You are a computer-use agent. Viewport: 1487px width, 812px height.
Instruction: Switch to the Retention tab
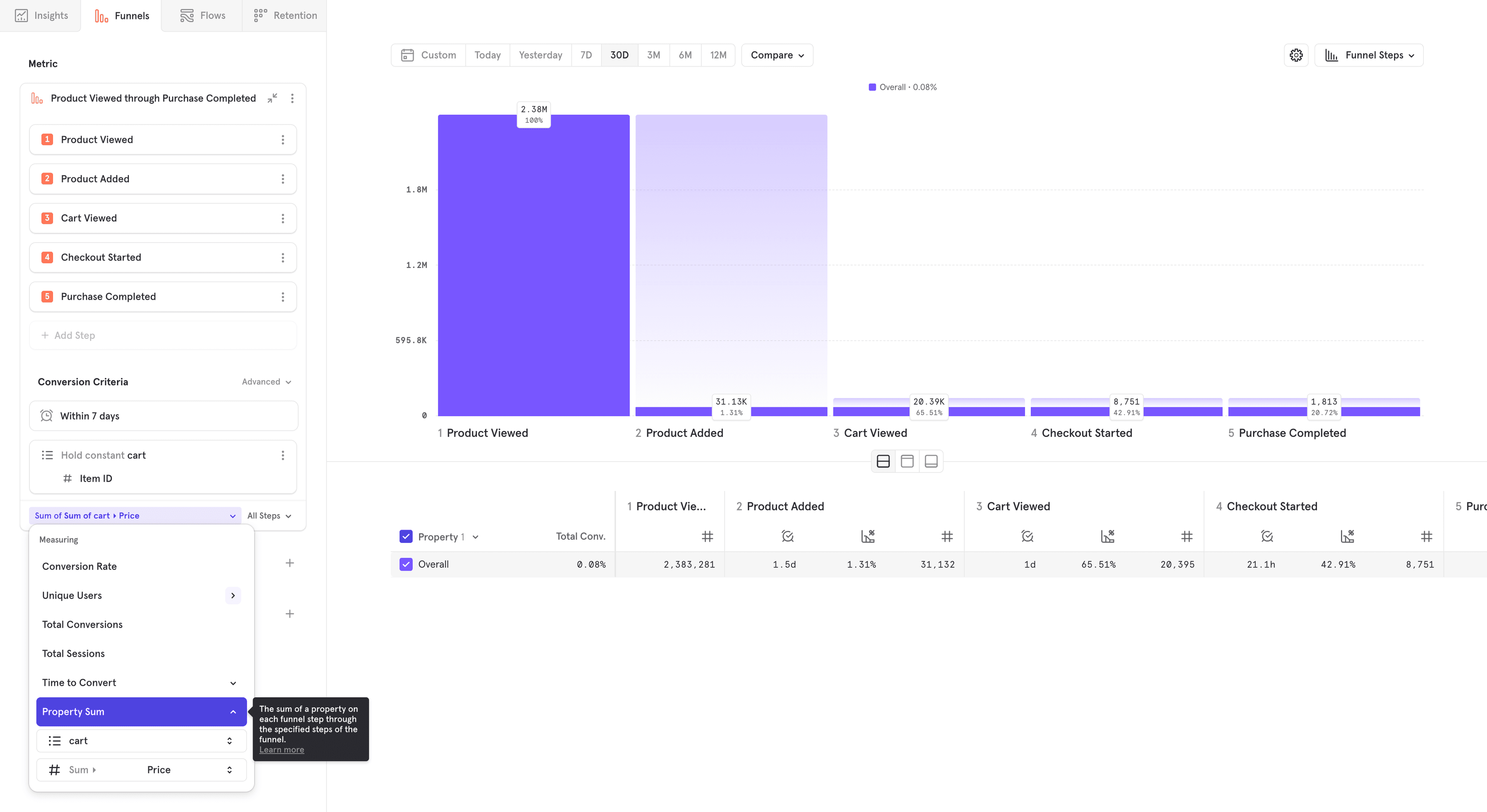(284, 15)
